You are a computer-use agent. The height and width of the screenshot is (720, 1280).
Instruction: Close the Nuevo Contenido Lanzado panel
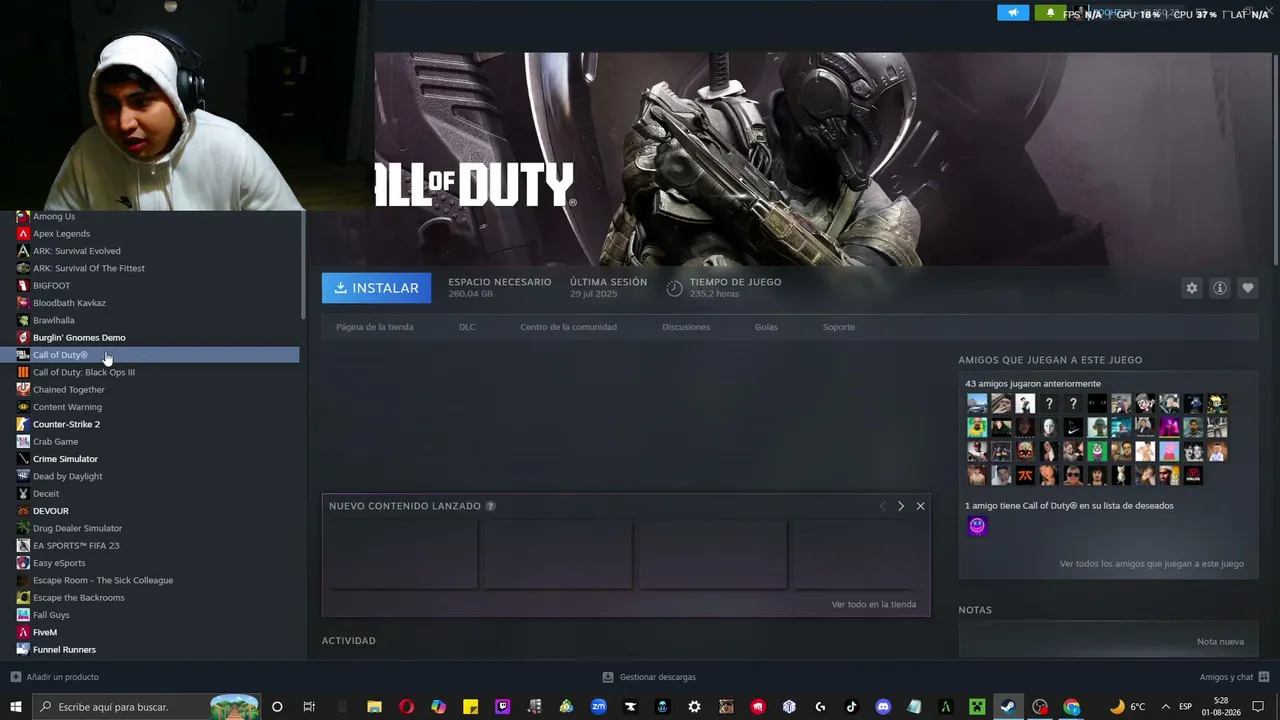[920, 506]
